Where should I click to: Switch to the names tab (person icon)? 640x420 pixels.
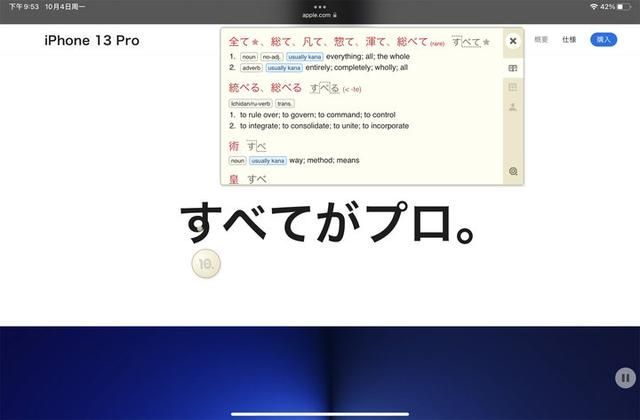[513, 107]
